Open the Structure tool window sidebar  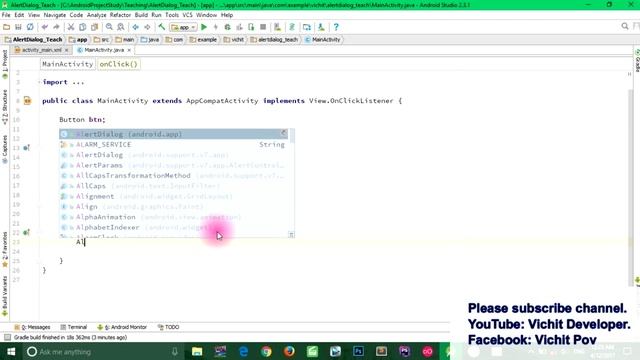(x=5, y=107)
